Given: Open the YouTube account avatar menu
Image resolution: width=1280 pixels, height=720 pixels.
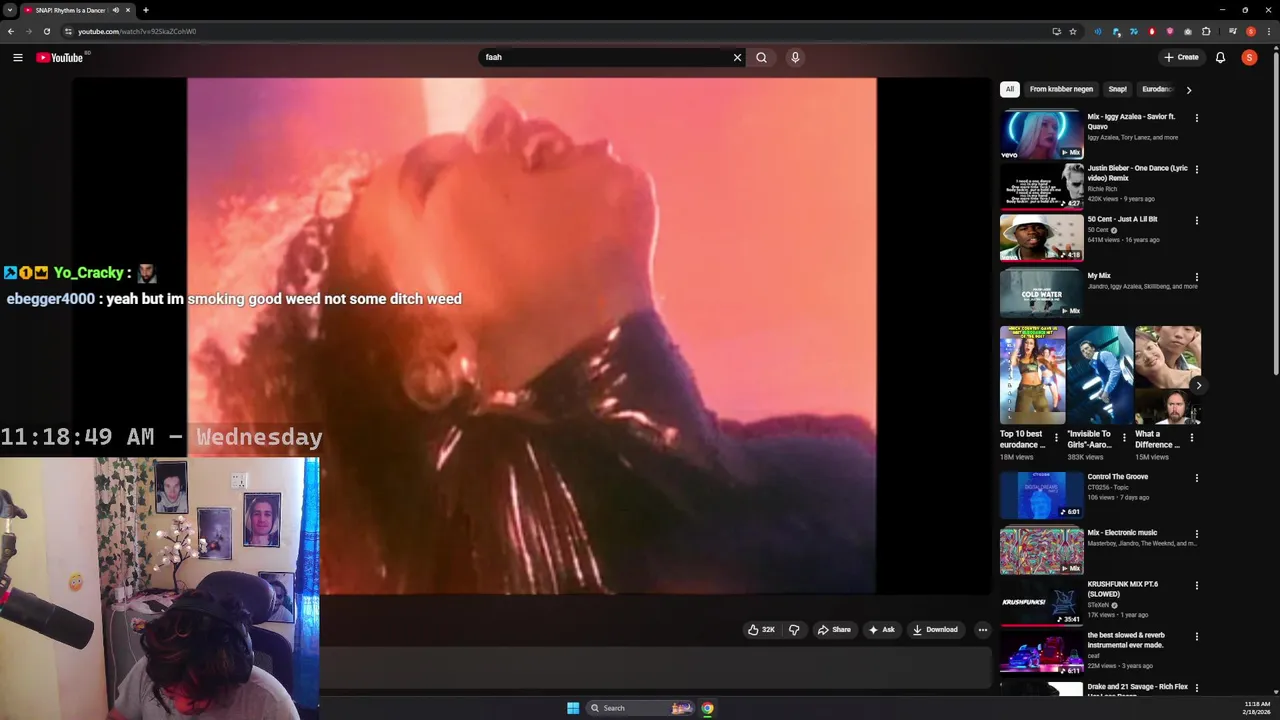Looking at the screenshot, I should tap(1249, 57).
